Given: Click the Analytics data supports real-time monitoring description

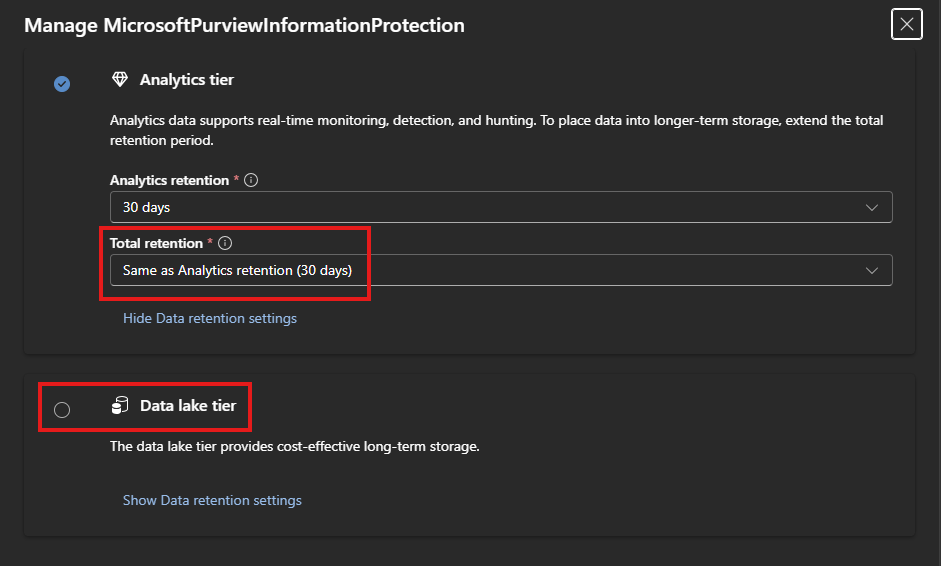Looking at the screenshot, I should click(496, 130).
